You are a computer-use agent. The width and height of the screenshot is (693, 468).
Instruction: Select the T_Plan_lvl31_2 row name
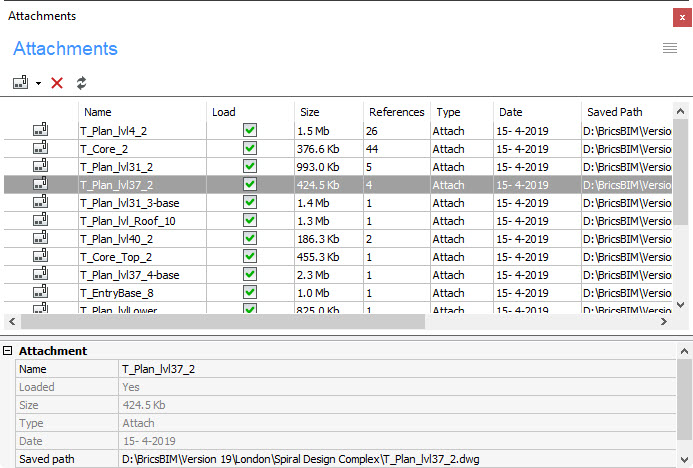pos(117,167)
